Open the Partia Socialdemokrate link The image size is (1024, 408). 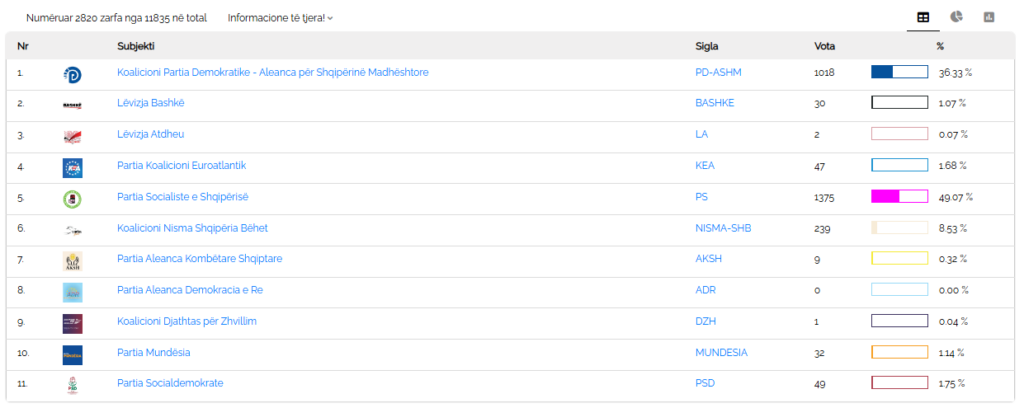[170, 383]
